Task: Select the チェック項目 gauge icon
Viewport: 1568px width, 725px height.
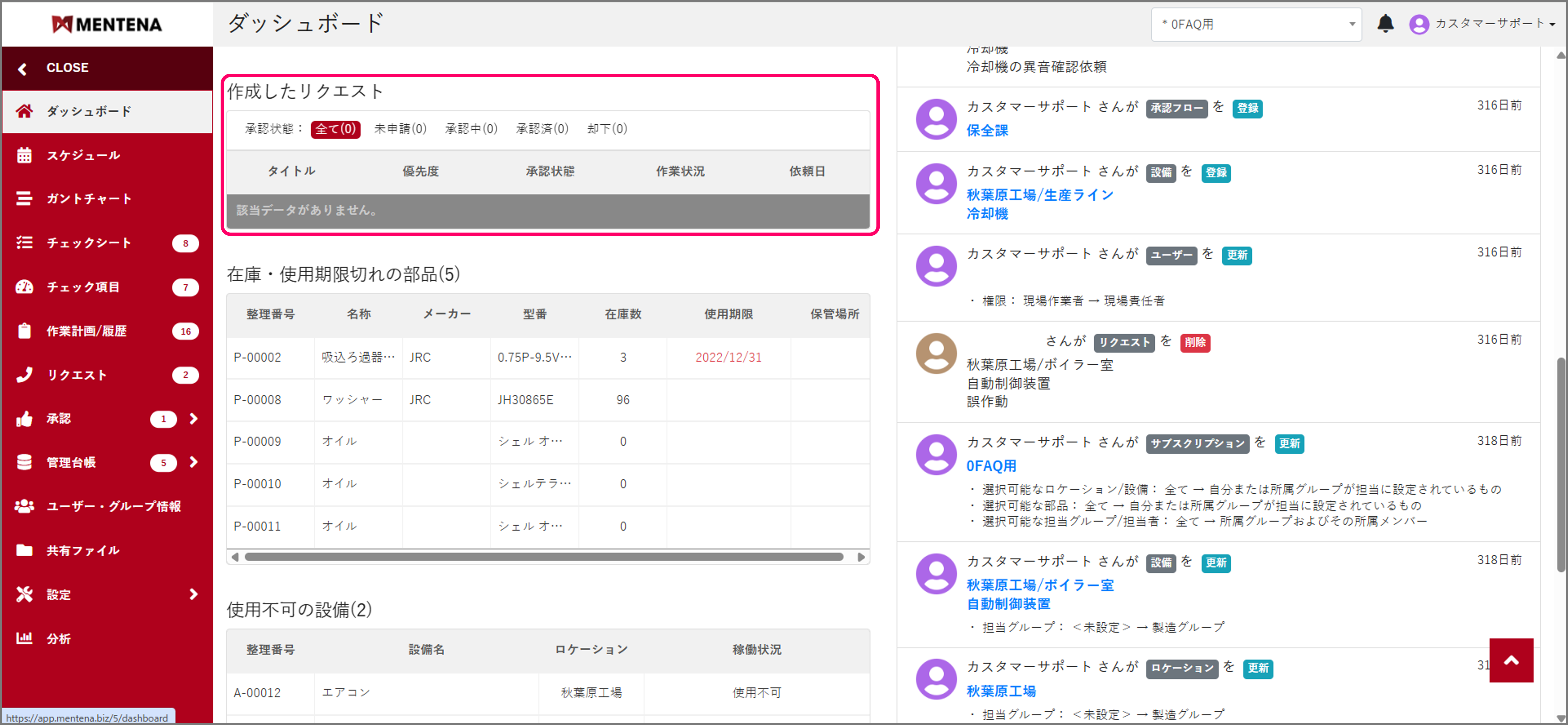Action: (x=83, y=287)
